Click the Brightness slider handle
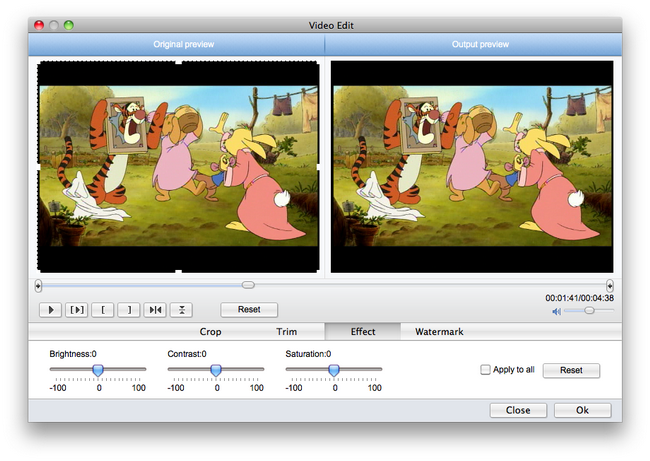The image size is (650, 461). click(98, 370)
